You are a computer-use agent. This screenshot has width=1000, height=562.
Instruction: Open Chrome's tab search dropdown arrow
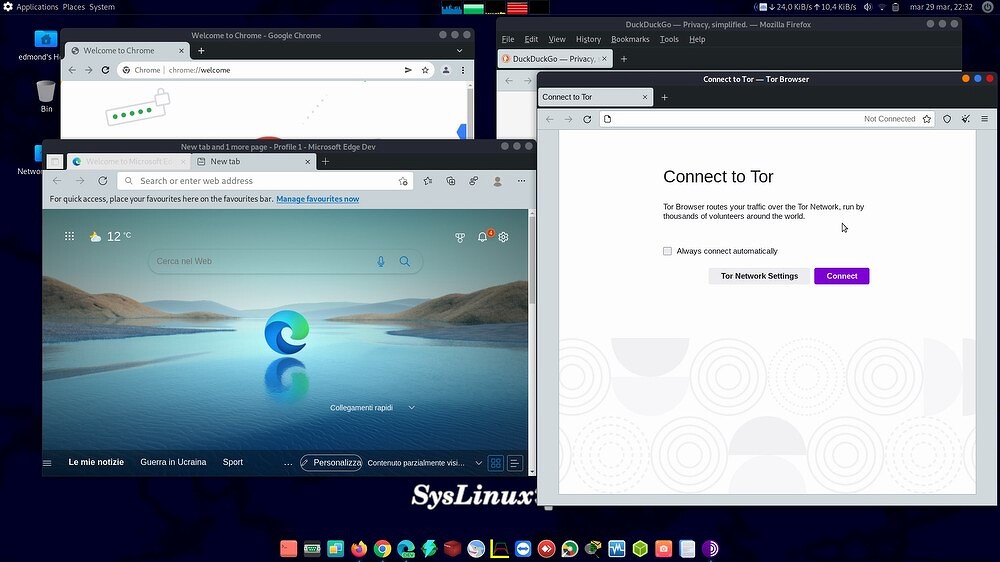(459, 50)
